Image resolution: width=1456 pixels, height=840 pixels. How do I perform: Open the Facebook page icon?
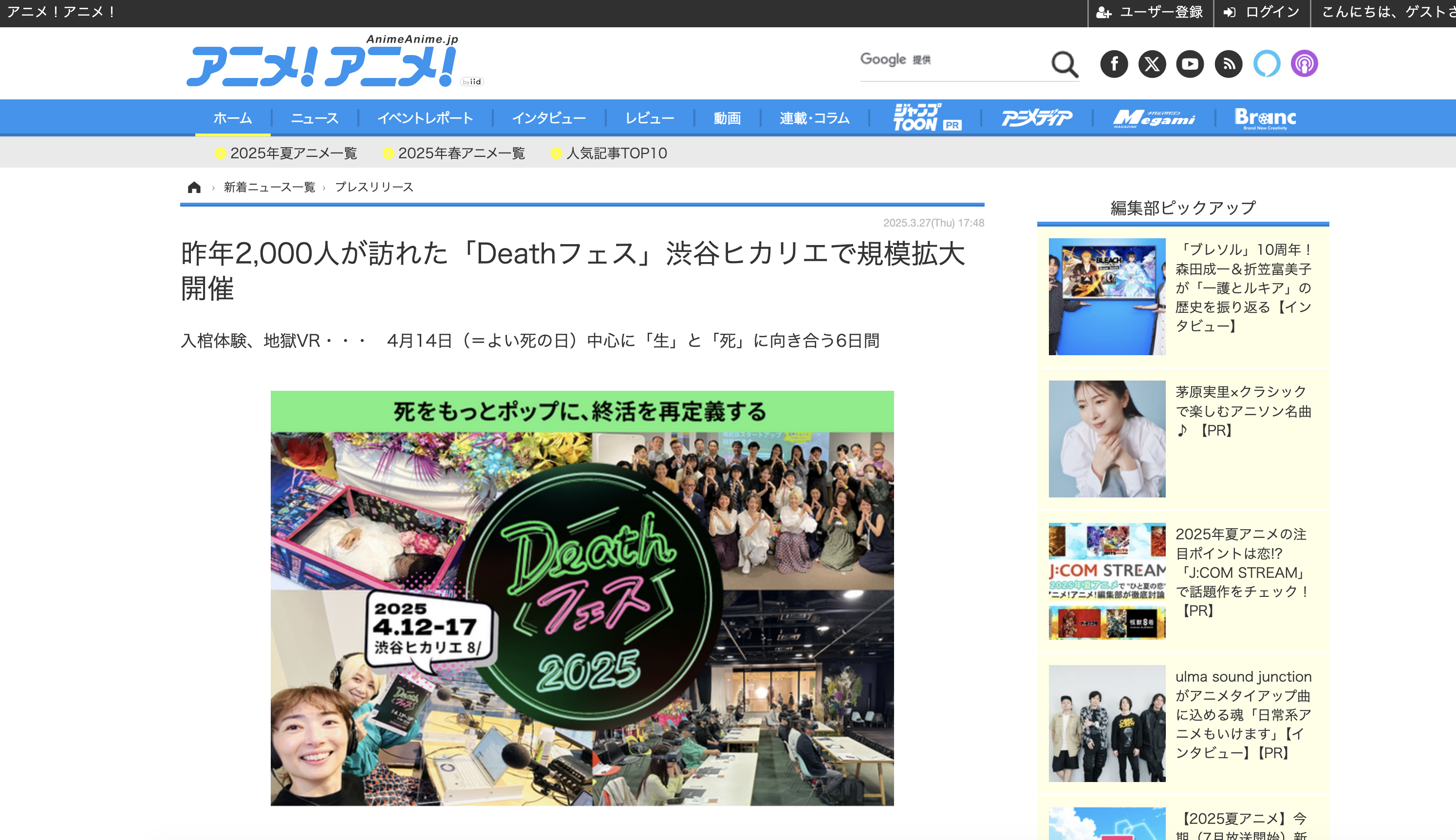tap(1114, 63)
